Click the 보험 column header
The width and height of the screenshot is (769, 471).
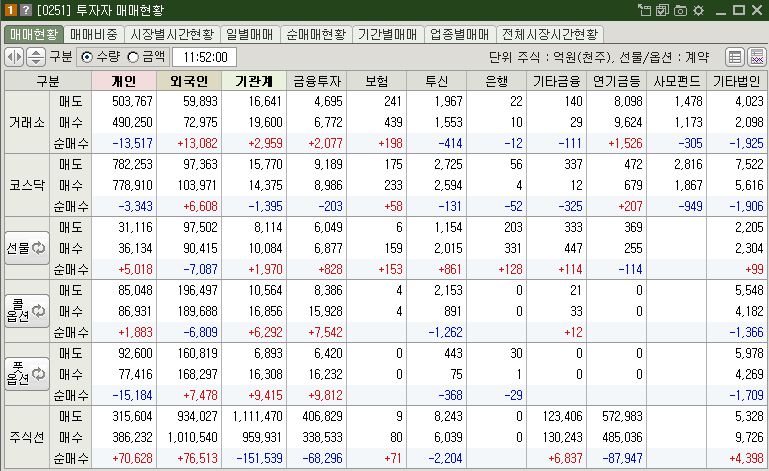point(377,81)
